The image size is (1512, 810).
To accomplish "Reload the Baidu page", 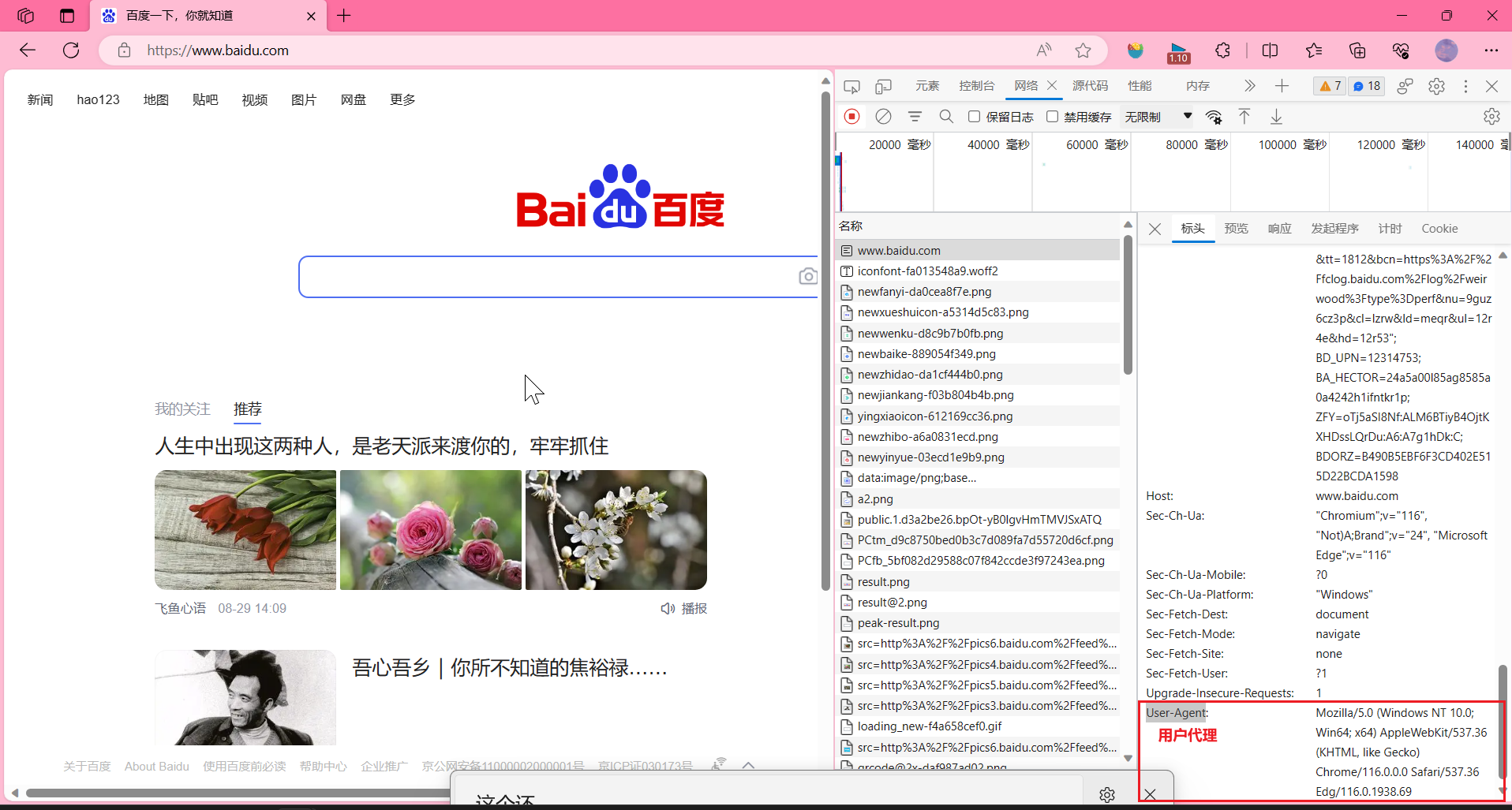I will (71, 50).
